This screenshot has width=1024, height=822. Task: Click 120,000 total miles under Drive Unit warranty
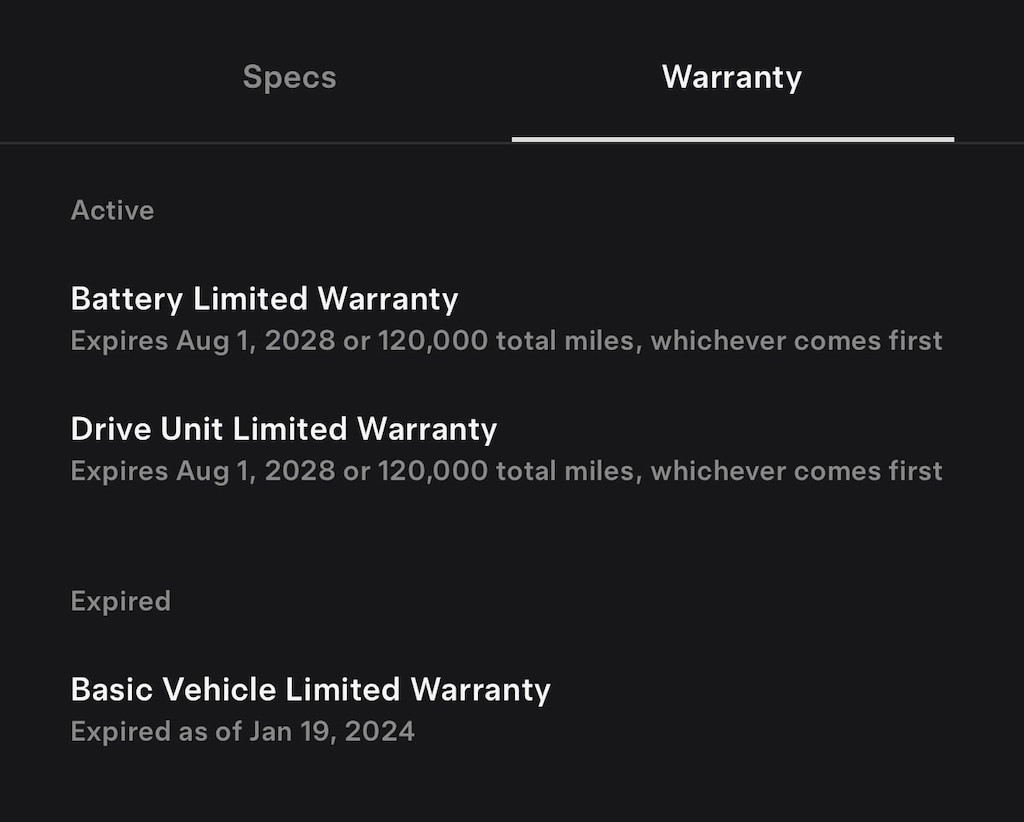tap(507, 471)
